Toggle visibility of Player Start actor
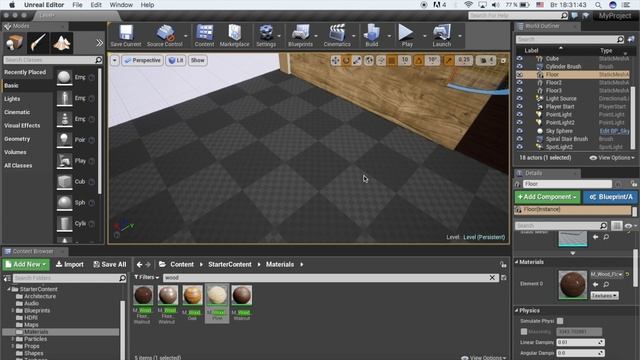 click(x=520, y=107)
